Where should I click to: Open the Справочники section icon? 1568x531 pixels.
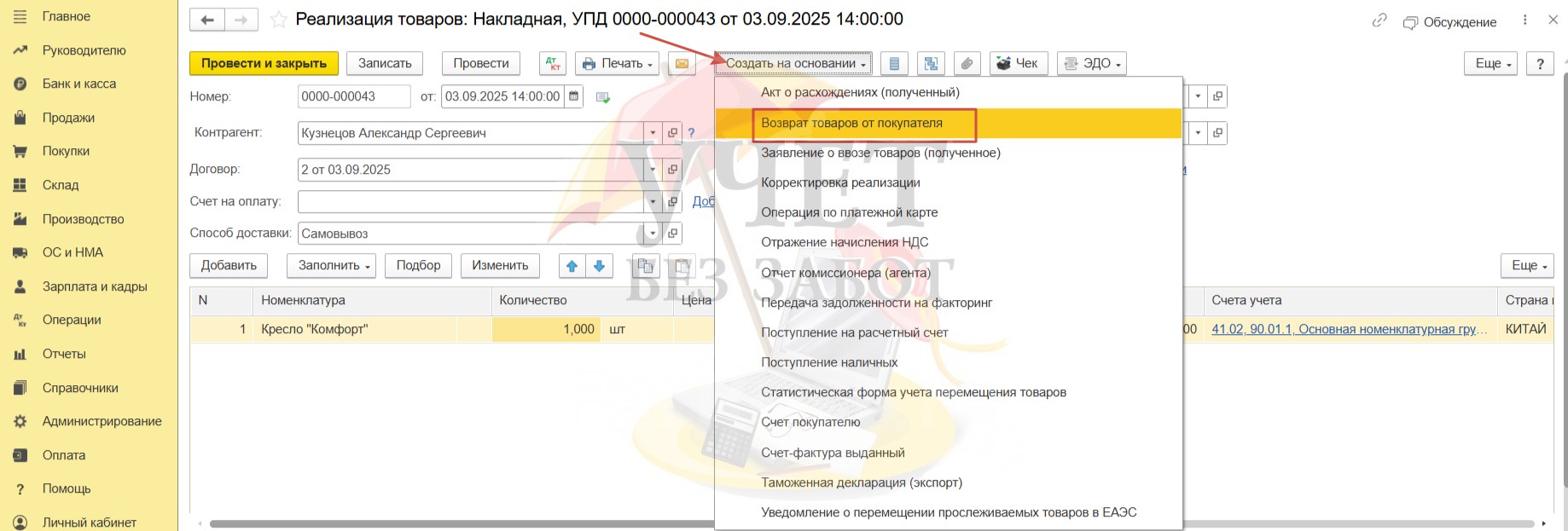pos(20,388)
